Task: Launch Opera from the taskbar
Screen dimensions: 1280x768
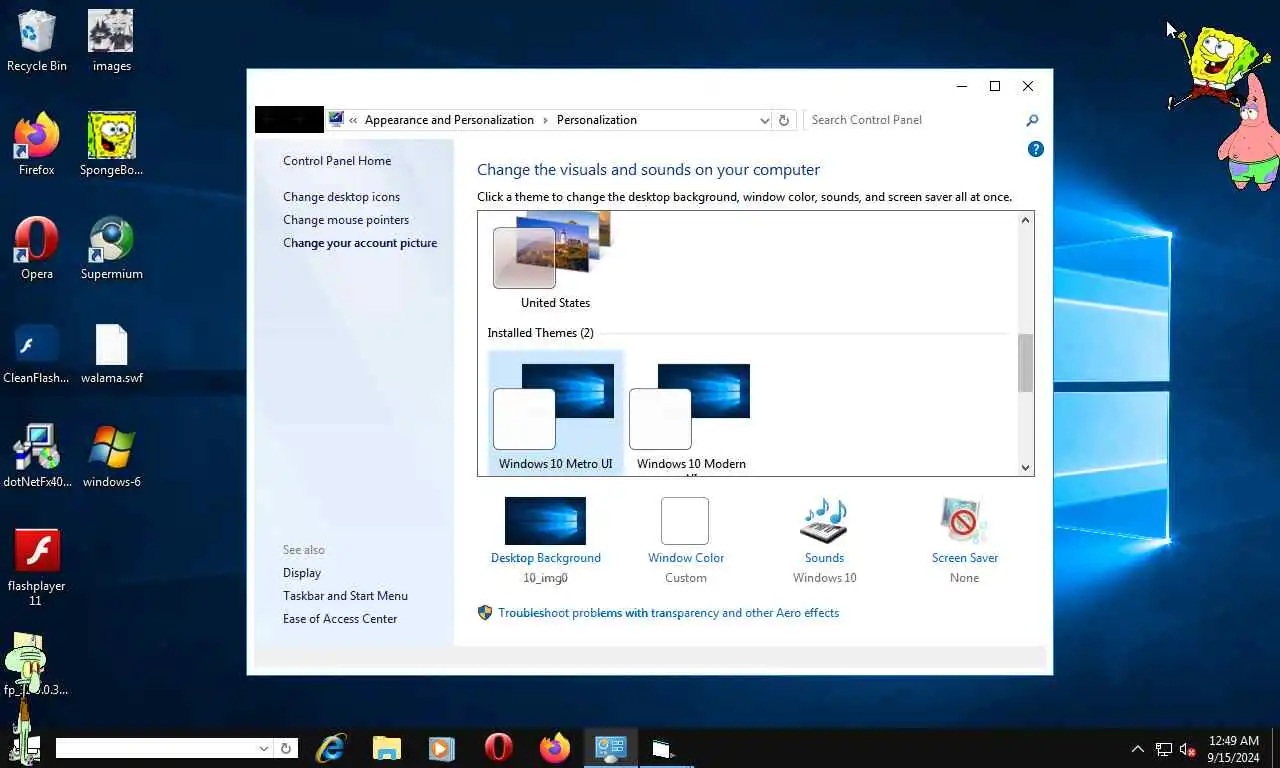Action: tap(498, 748)
